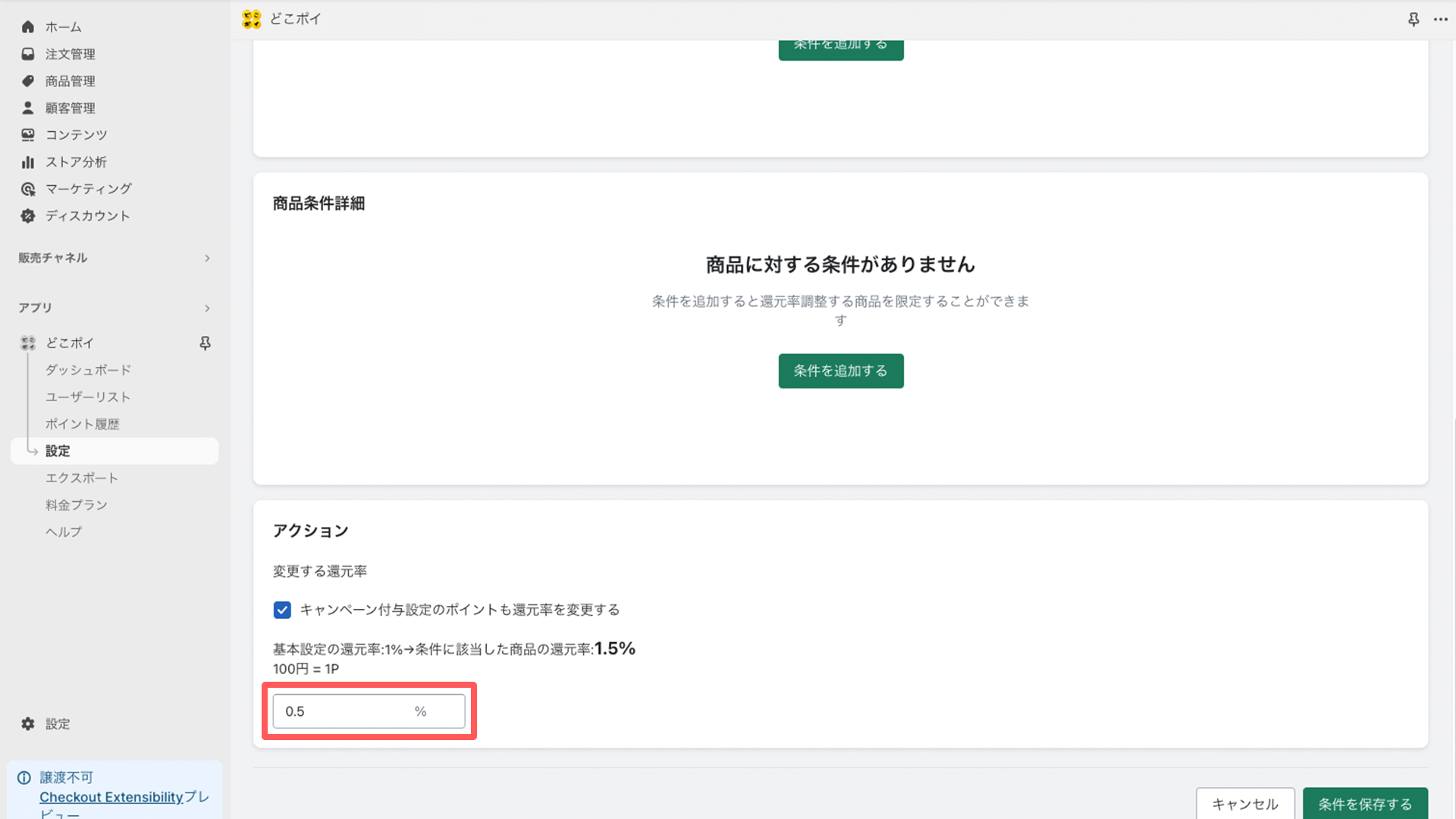Click the 商品条件詳細 heading
The width and height of the screenshot is (1456, 819).
point(318,203)
